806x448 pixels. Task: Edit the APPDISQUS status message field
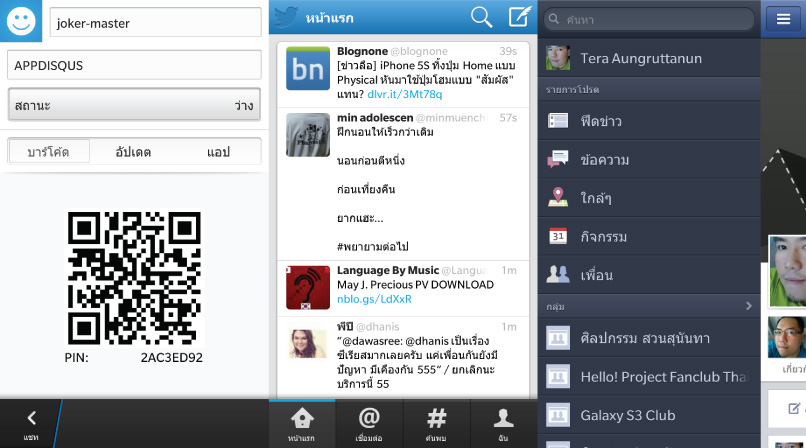pyautogui.click(x=134, y=65)
